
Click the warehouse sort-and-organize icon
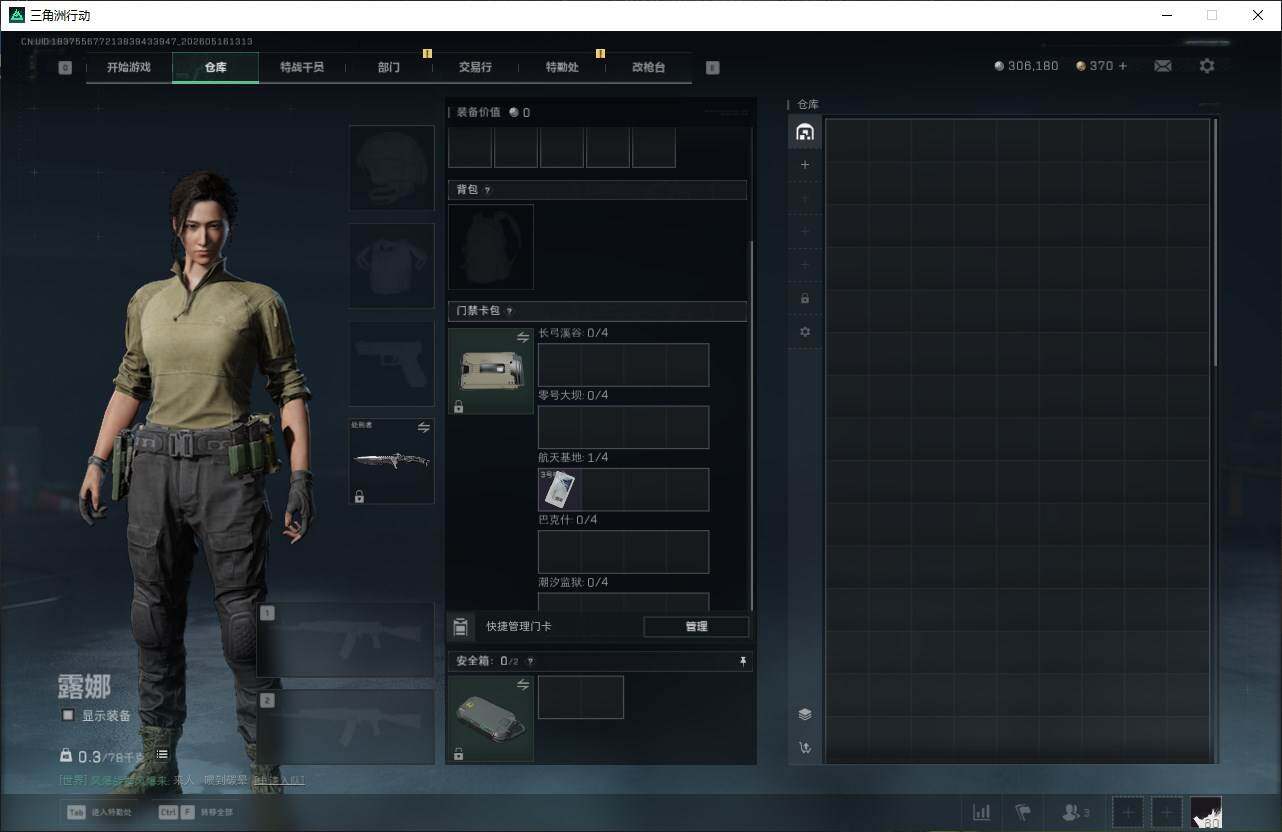click(x=805, y=747)
